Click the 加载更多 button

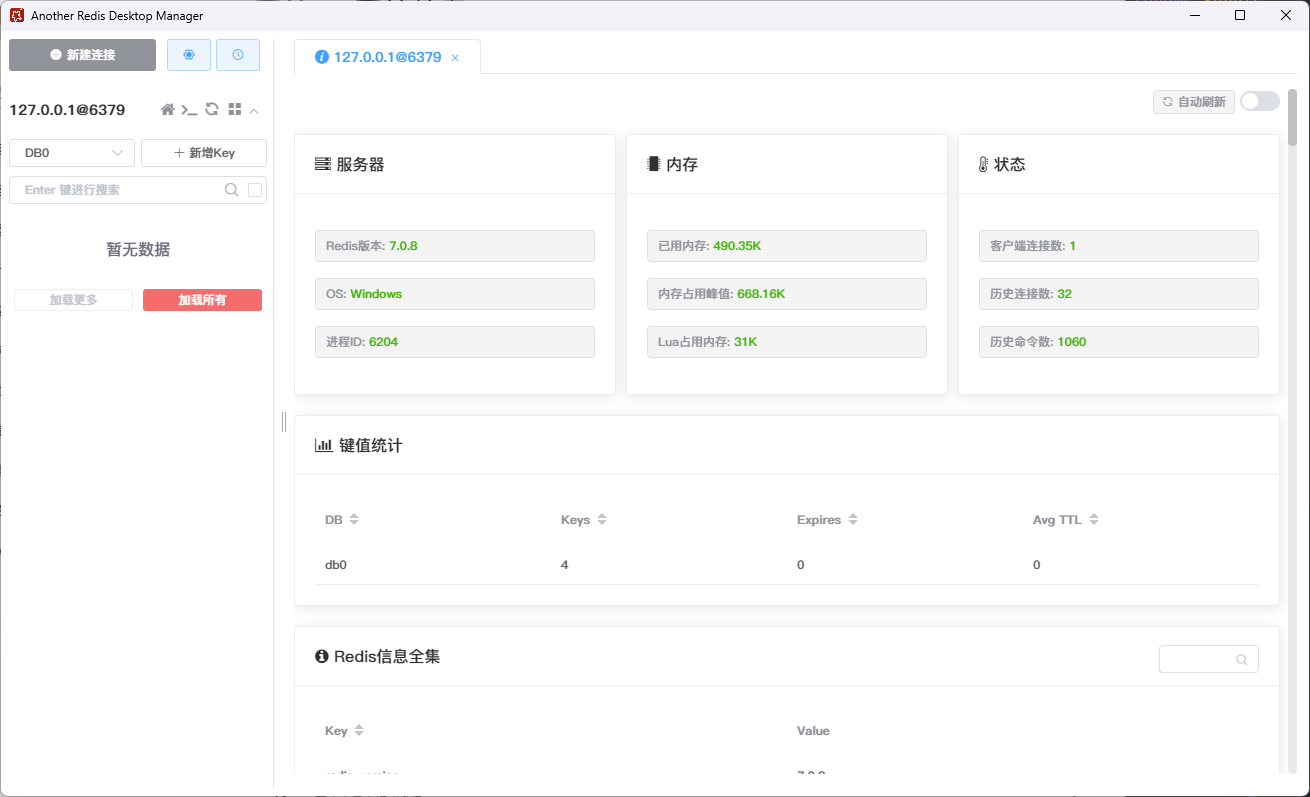pyautogui.click(x=73, y=300)
